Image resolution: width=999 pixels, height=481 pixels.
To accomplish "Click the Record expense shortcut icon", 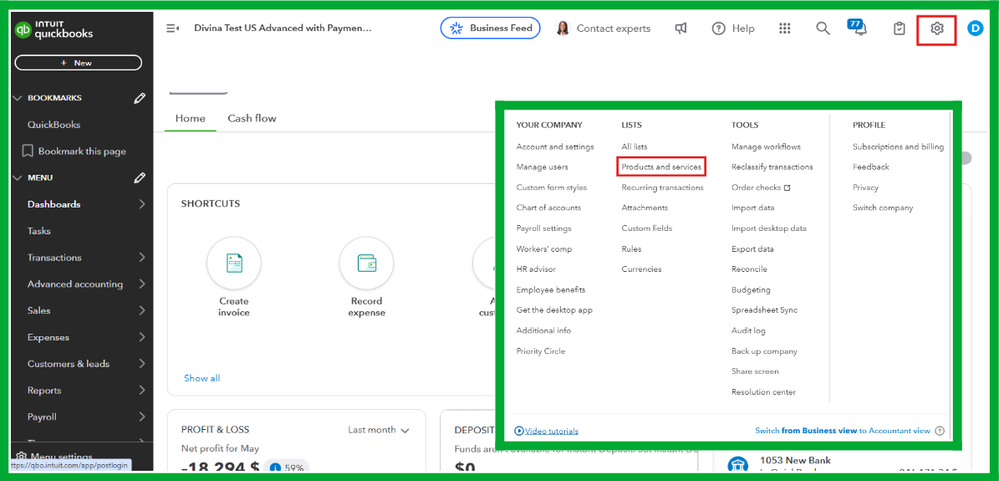I will (x=366, y=263).
